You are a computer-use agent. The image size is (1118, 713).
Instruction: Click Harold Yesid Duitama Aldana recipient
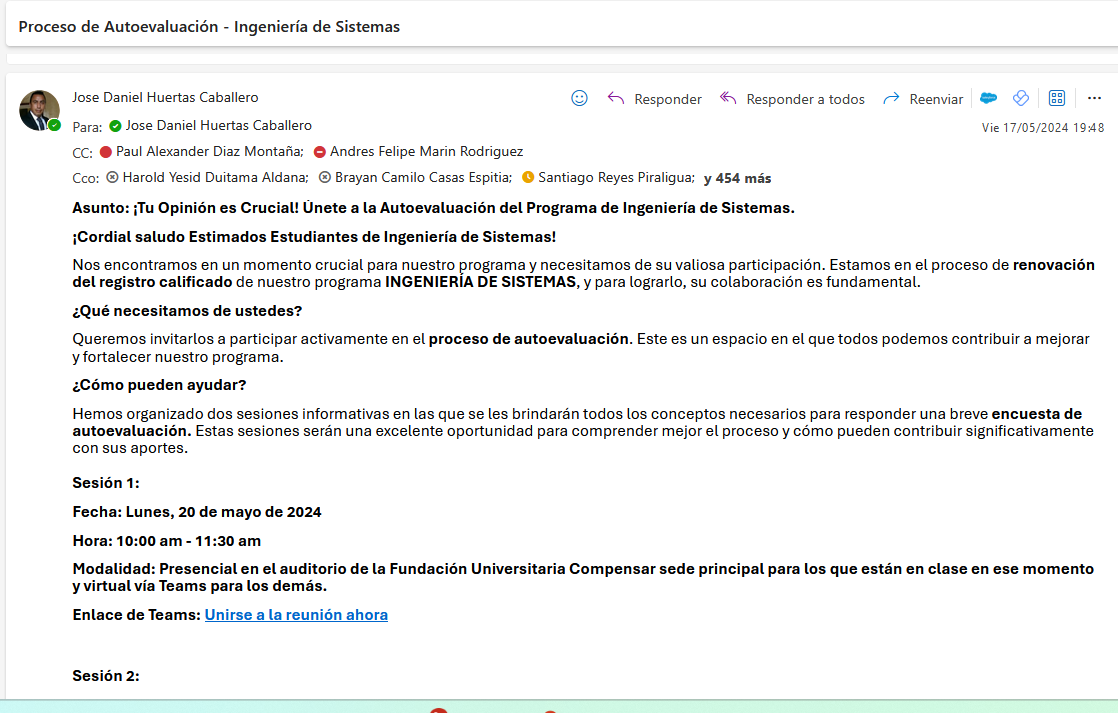tap(215, 177)
